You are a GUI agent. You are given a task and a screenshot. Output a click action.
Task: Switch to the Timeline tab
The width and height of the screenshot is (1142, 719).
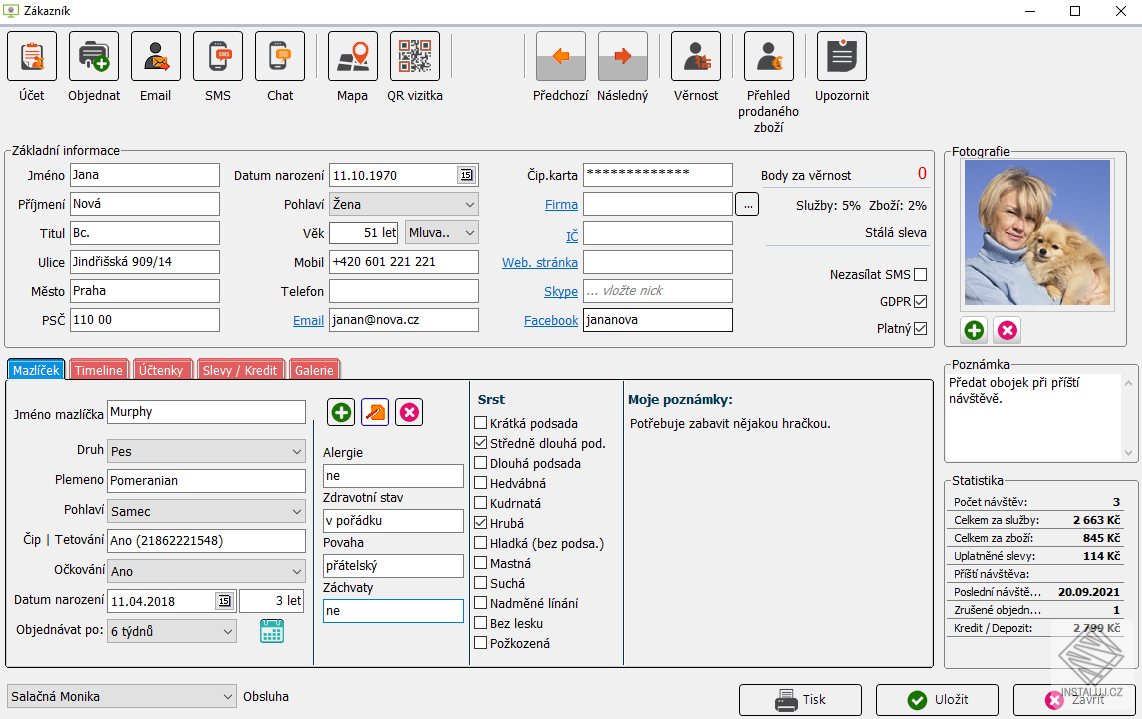(x=98, y=369)
